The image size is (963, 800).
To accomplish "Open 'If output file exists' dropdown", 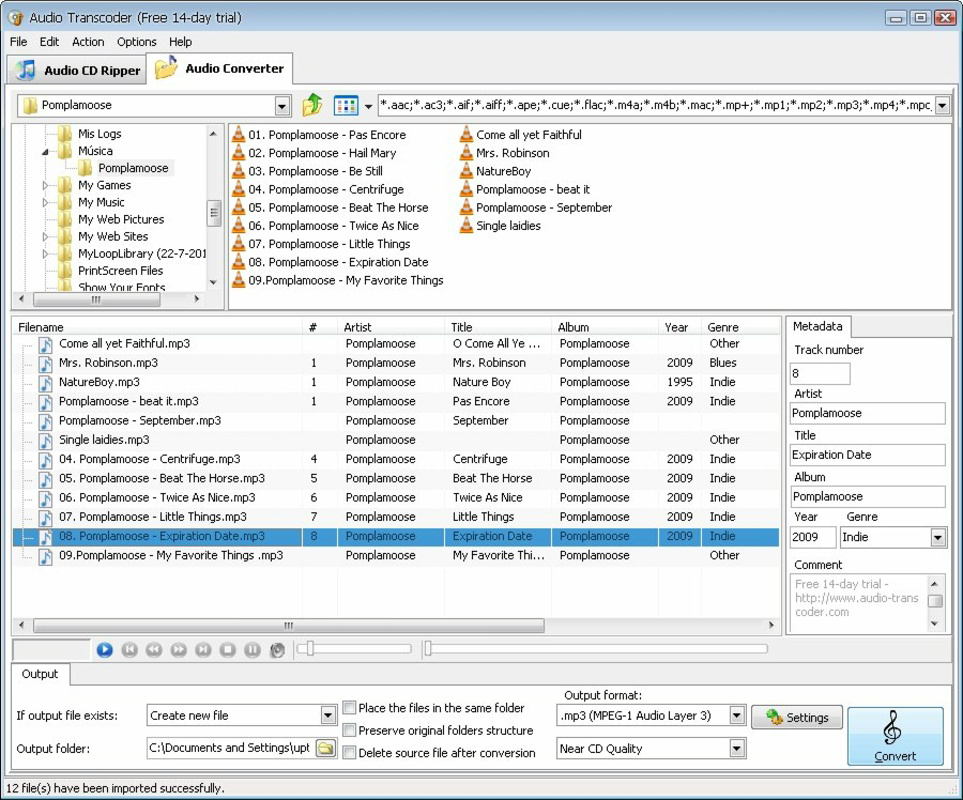I will pos(328,715).
